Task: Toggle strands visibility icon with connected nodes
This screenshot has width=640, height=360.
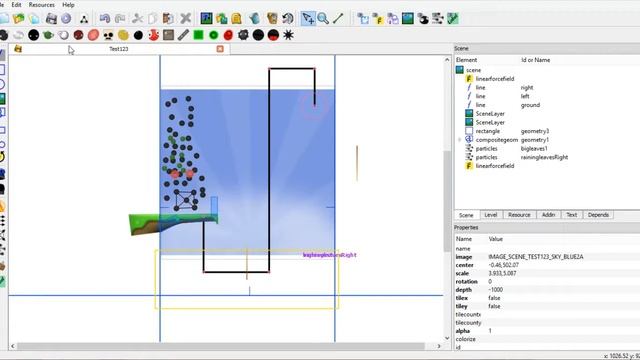Action: coord(438,18)
